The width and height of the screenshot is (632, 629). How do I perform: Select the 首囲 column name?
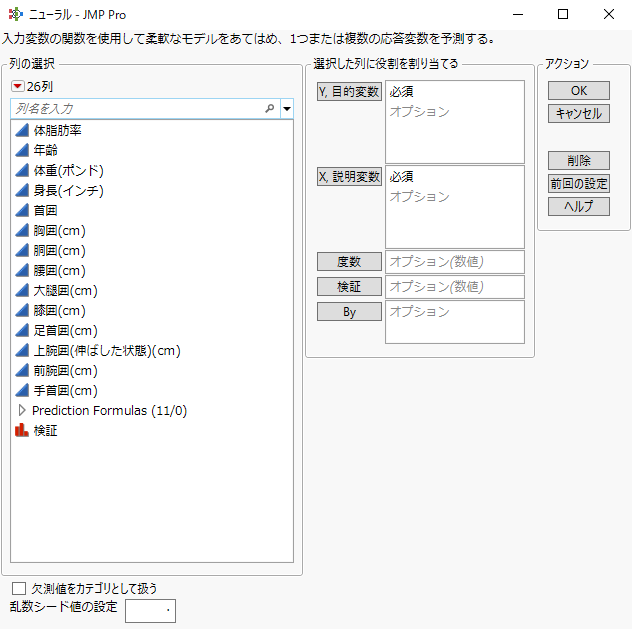pyautogui.click(x=46, y=210)
